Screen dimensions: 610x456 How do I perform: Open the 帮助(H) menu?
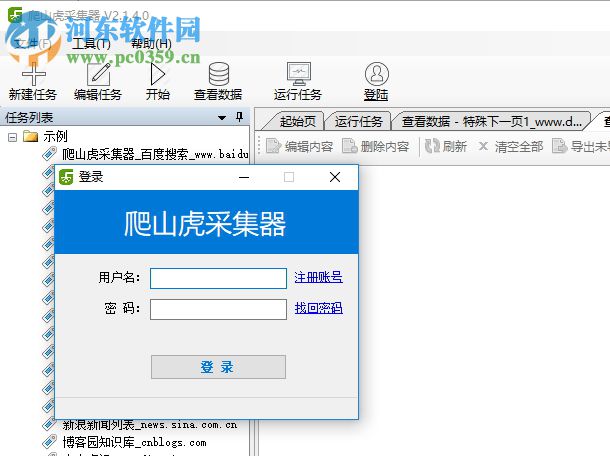click(151, 43)
